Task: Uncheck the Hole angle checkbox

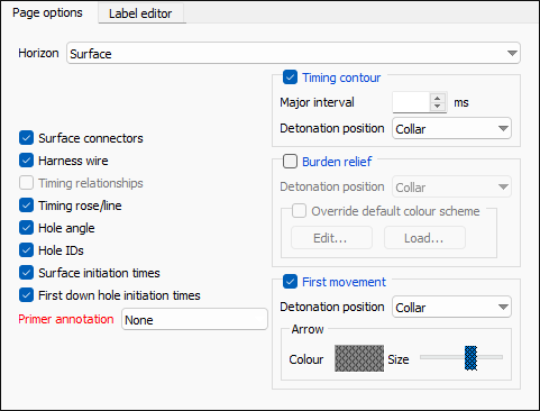Action: (26, 228)
